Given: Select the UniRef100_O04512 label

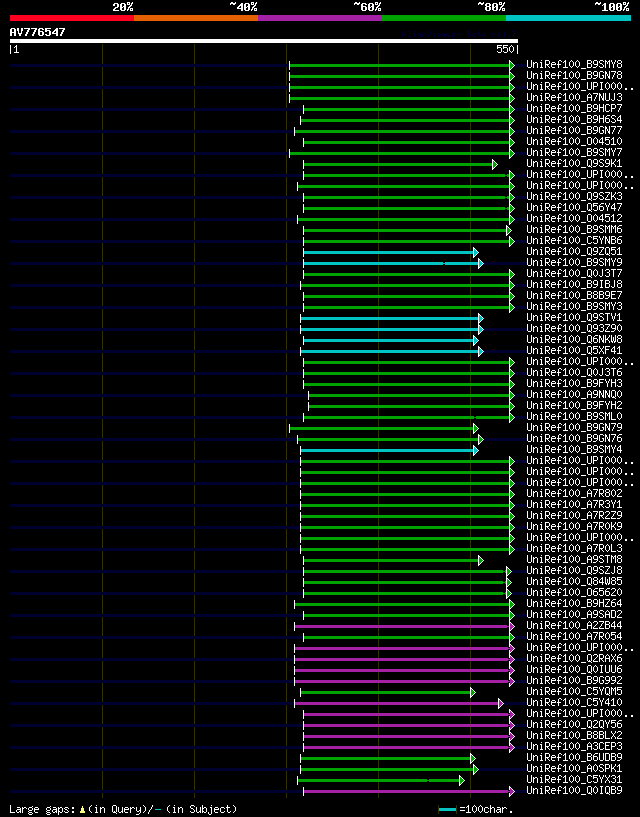Looking at the screenshot, I should 574,218.
